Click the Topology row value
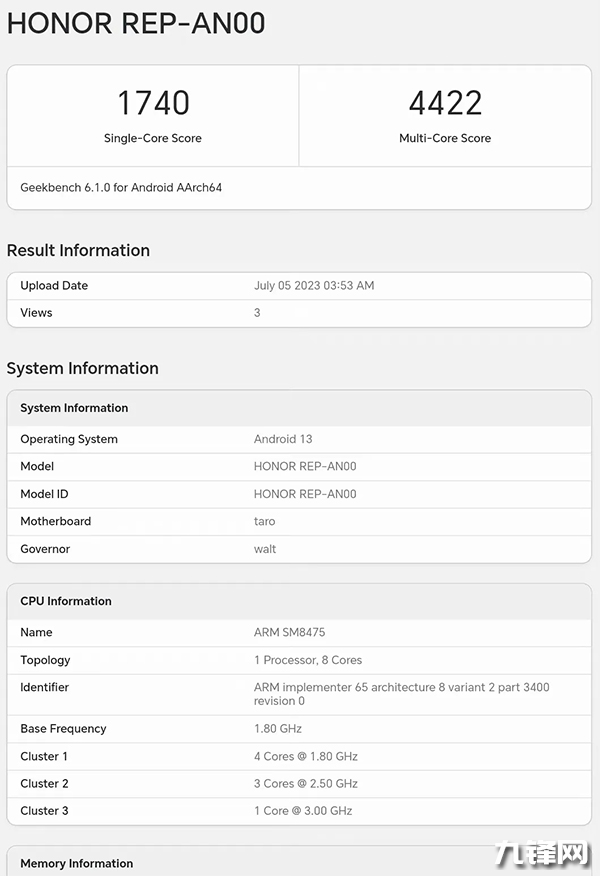 (x=308, y=660)
